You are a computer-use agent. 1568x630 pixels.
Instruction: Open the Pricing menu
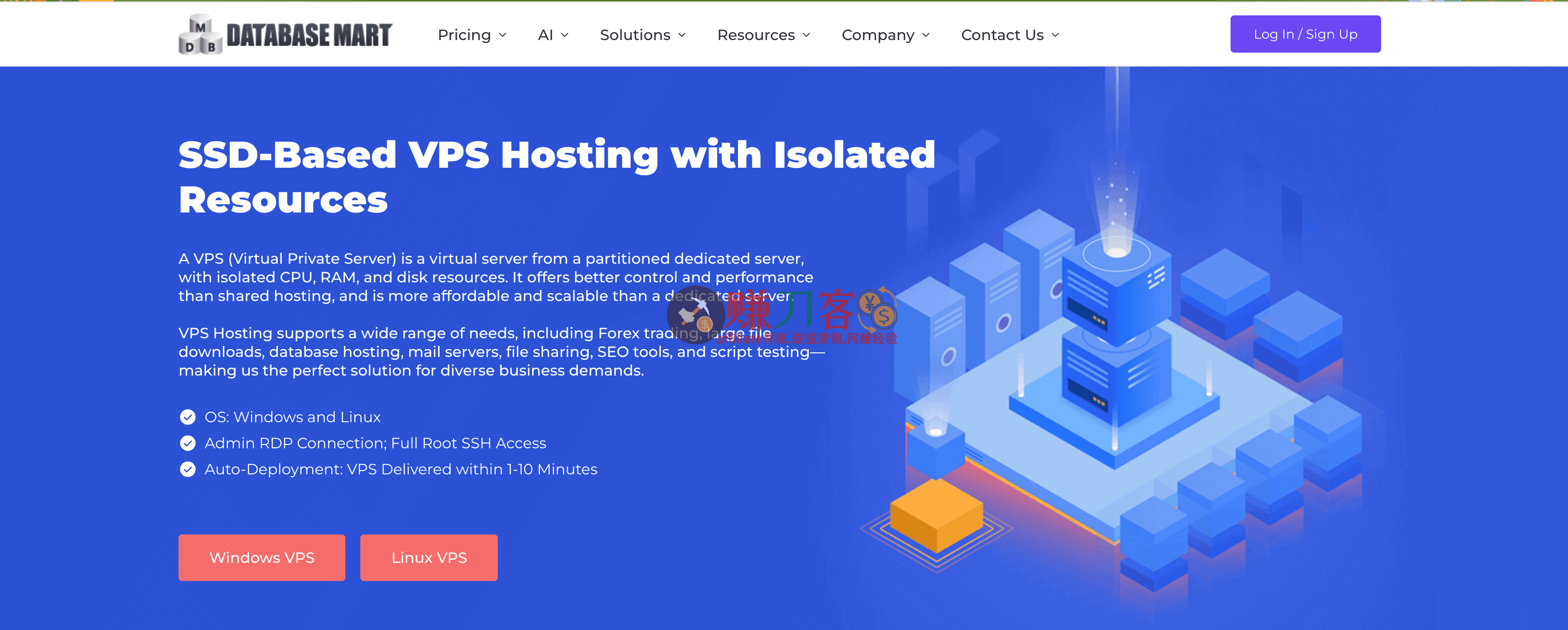464,35
